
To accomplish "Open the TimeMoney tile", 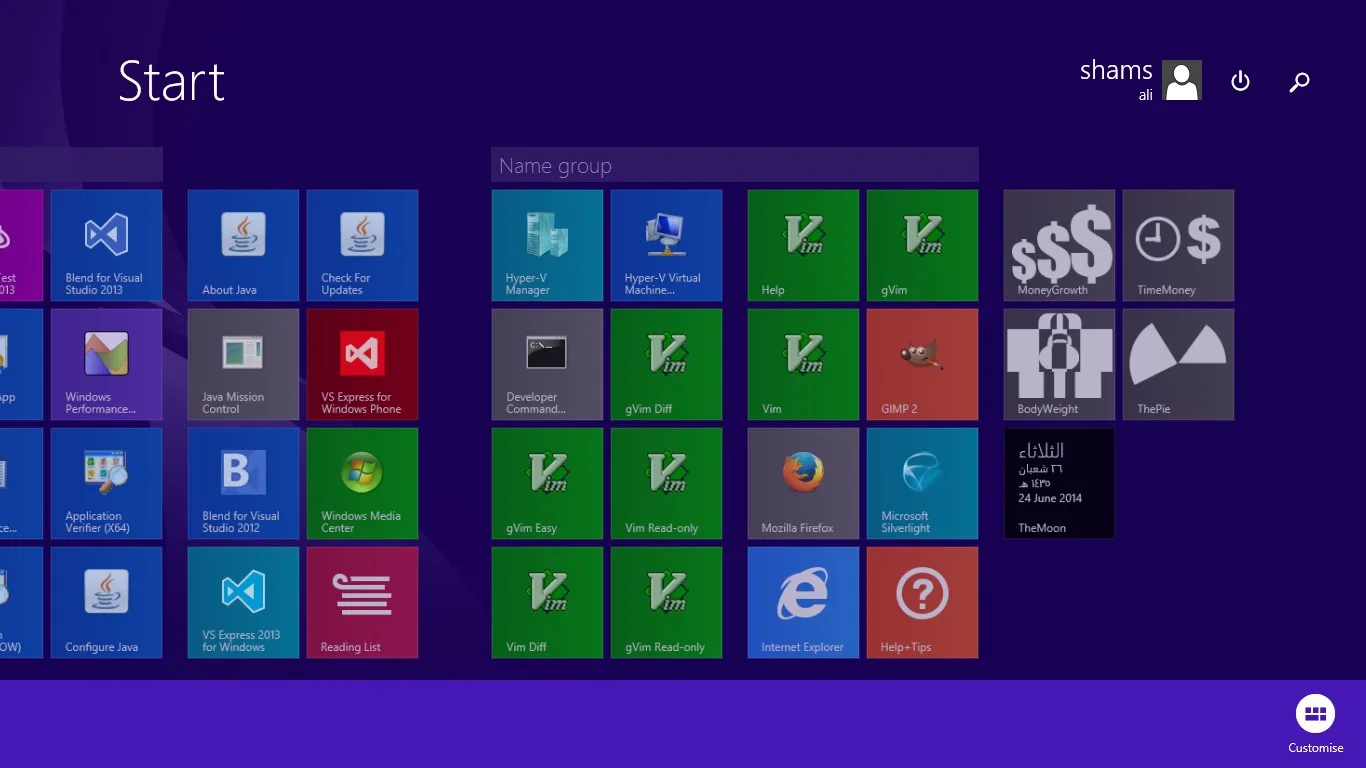I will tap(1178, 245).
